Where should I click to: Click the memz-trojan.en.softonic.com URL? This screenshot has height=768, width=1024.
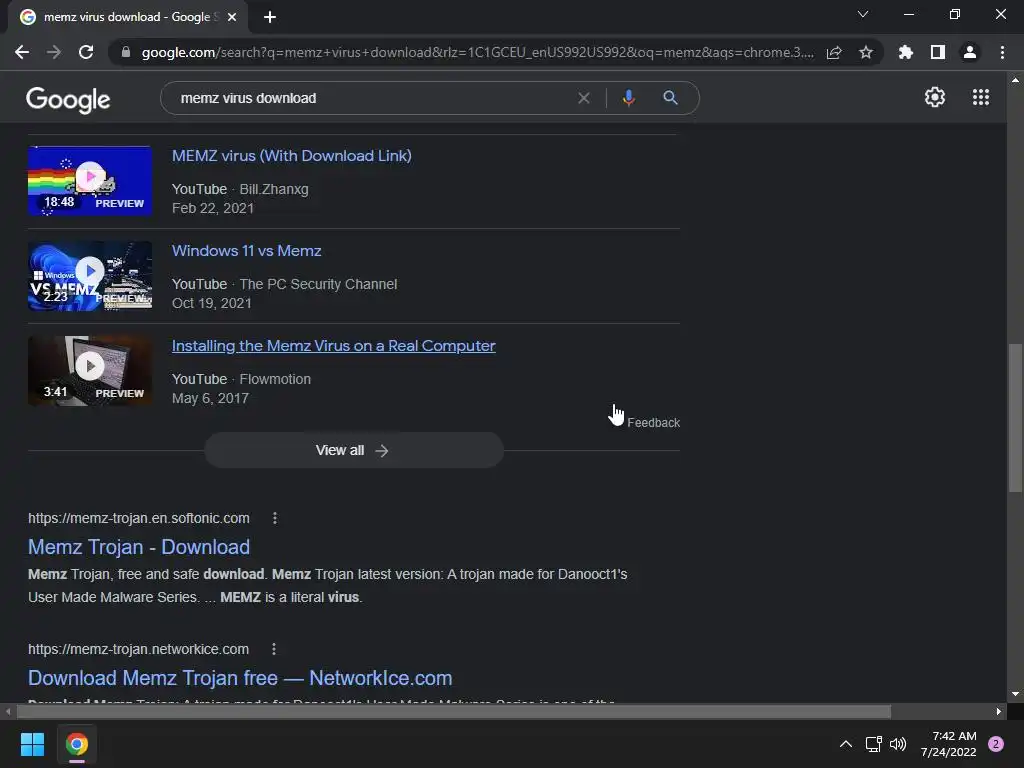[x=138, y=518]
